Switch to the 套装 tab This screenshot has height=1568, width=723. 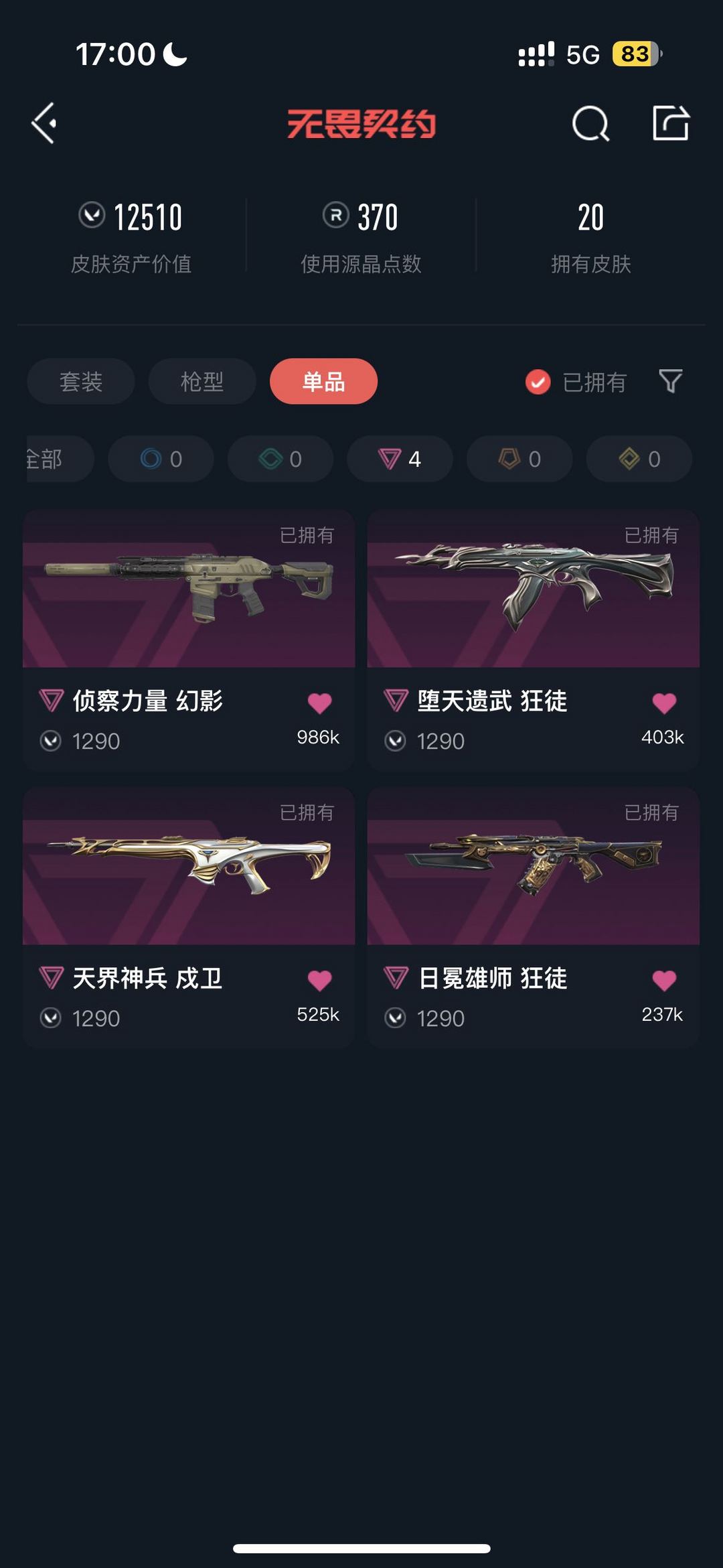(81, 381)
